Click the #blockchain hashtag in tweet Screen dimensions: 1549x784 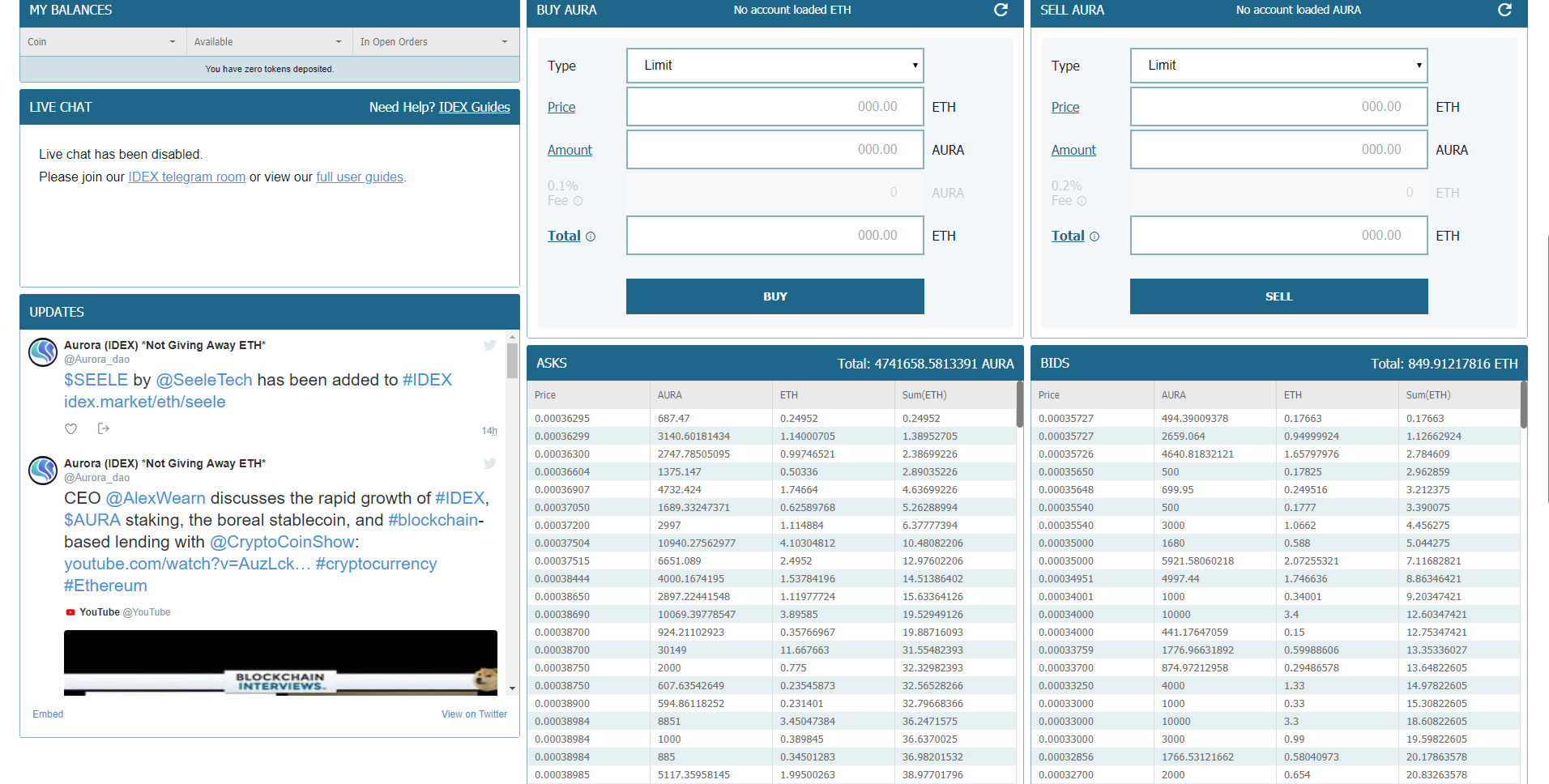tap(433, 520)
